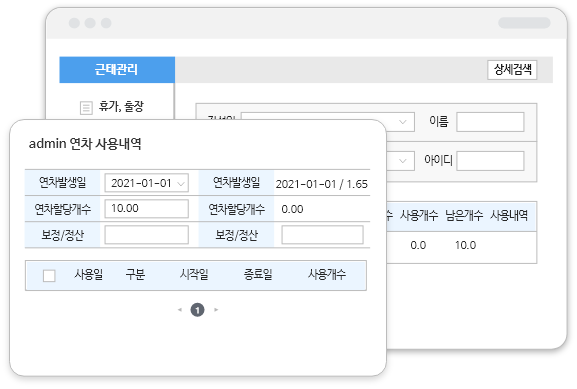Click the left 보정/정산 input field
This screenshot has width=577, height=389.
click(146, 235)
